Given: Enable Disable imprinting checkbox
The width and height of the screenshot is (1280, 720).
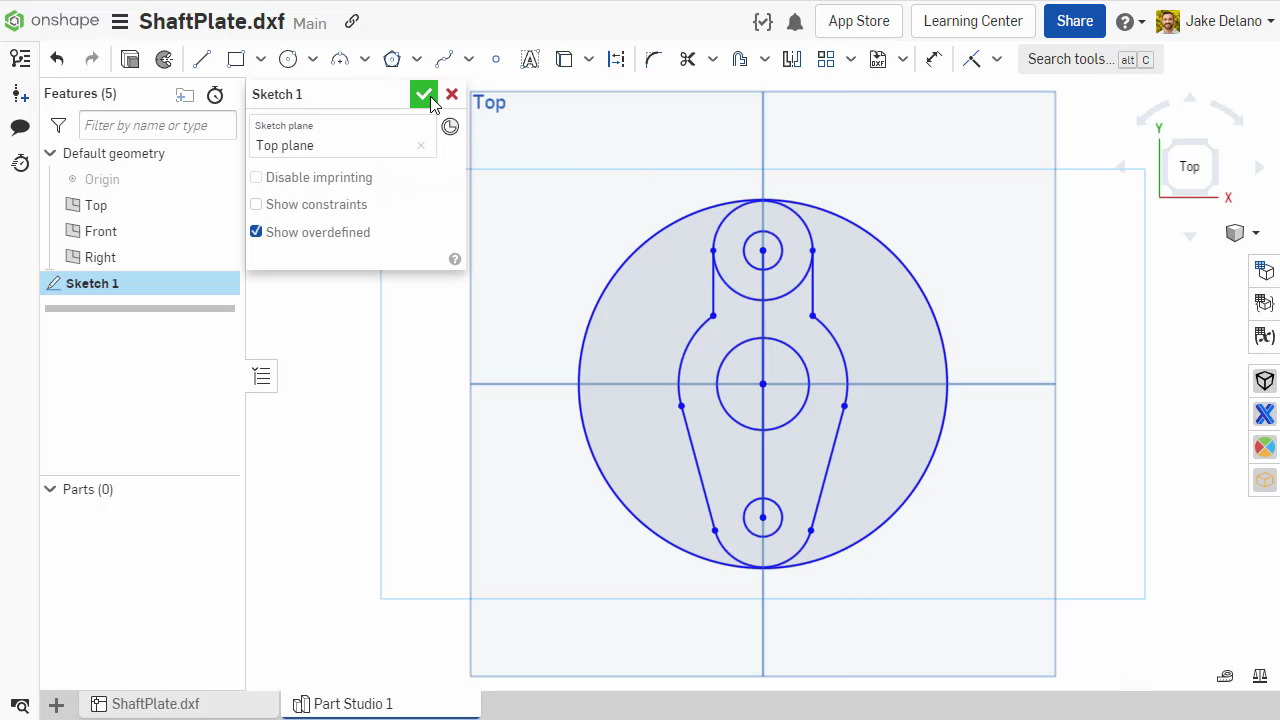Looking at the screenshot, I should click(x=256, y=177).
